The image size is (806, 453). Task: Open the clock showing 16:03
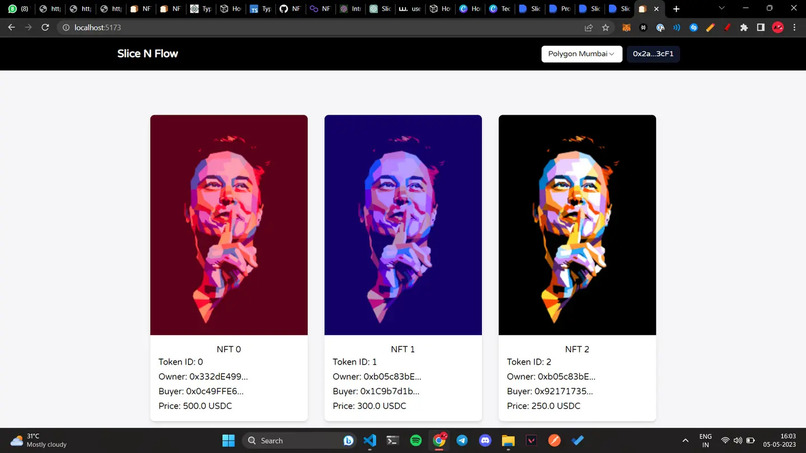click(x=779, y=441)
